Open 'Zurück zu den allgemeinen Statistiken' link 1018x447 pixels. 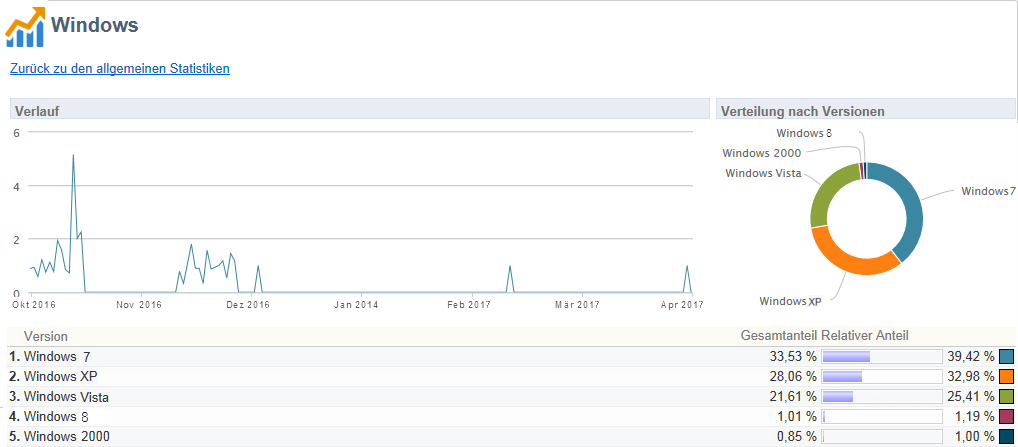[119, 68]
